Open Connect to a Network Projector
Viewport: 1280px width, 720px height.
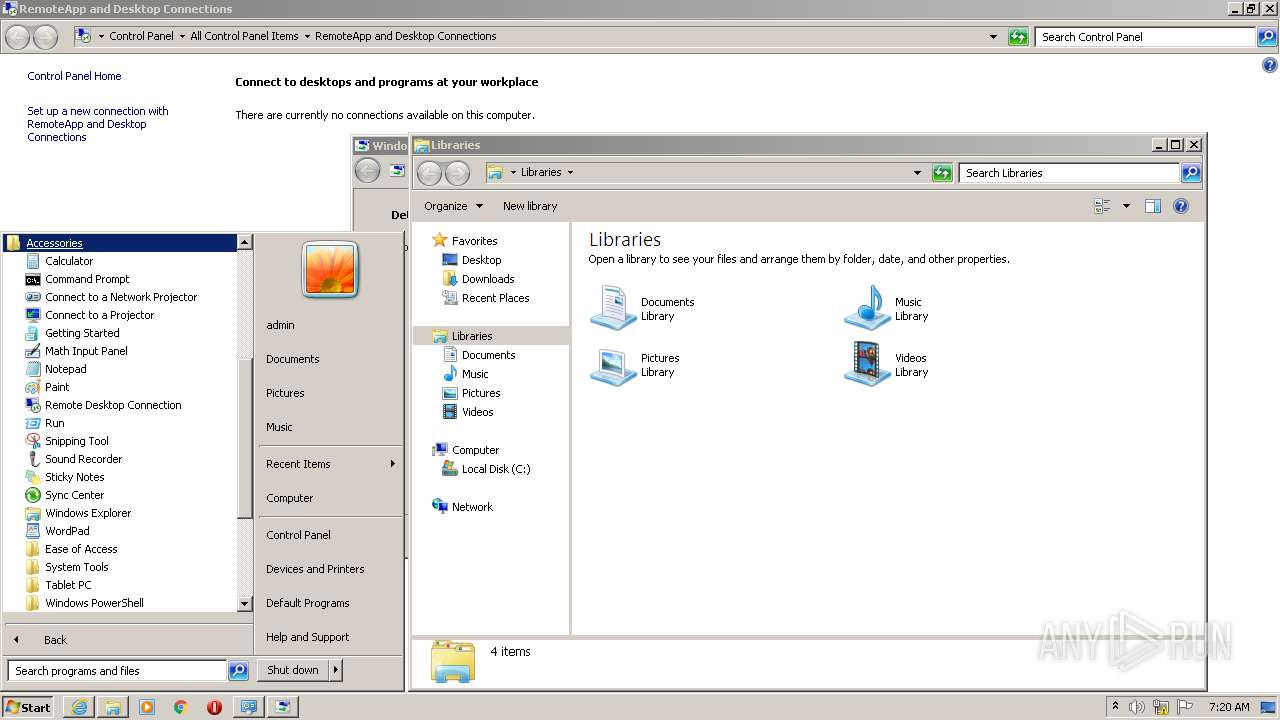coord(121,297)
